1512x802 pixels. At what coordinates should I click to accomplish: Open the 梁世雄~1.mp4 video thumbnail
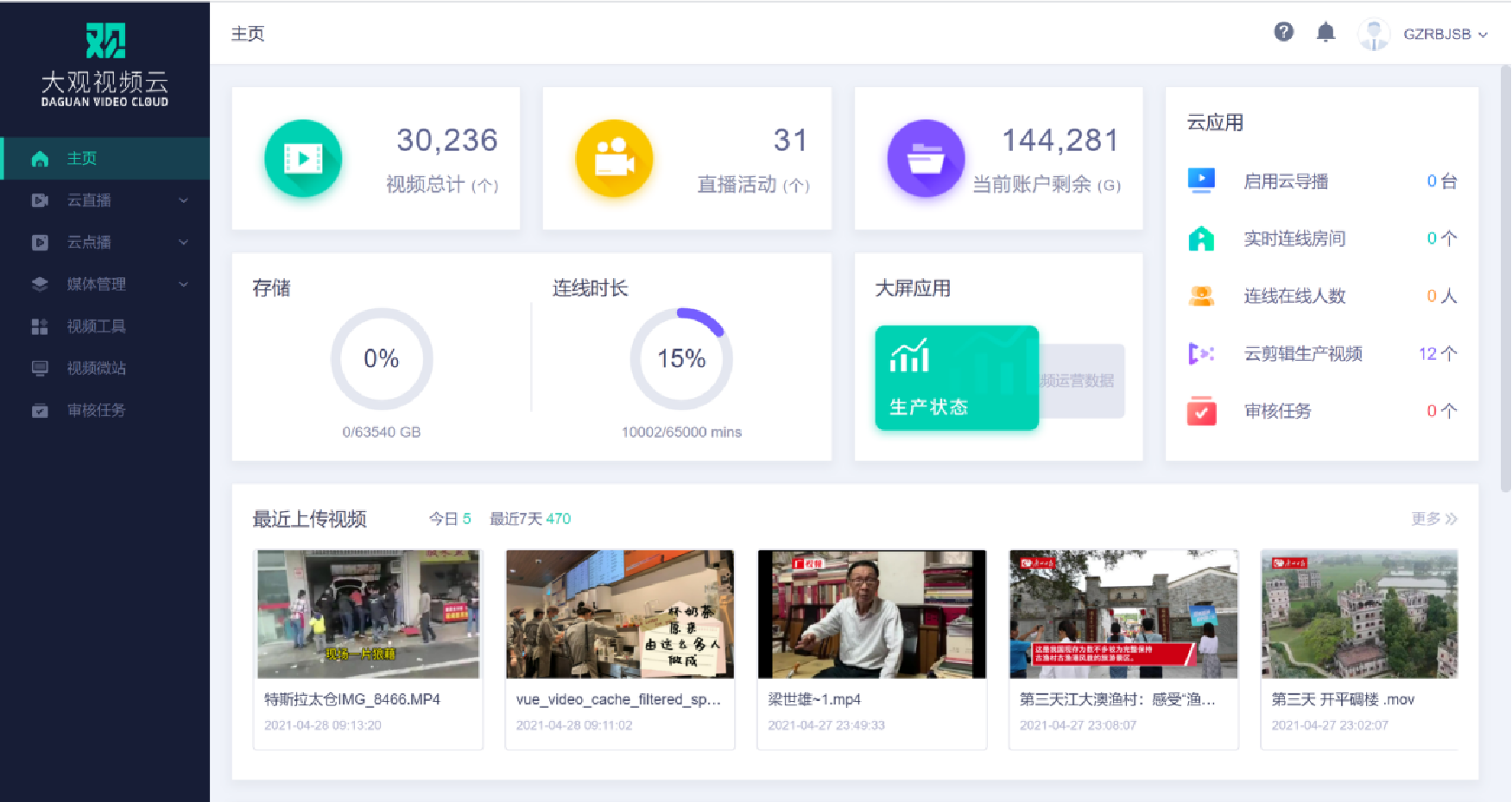[x=871, y=614]
